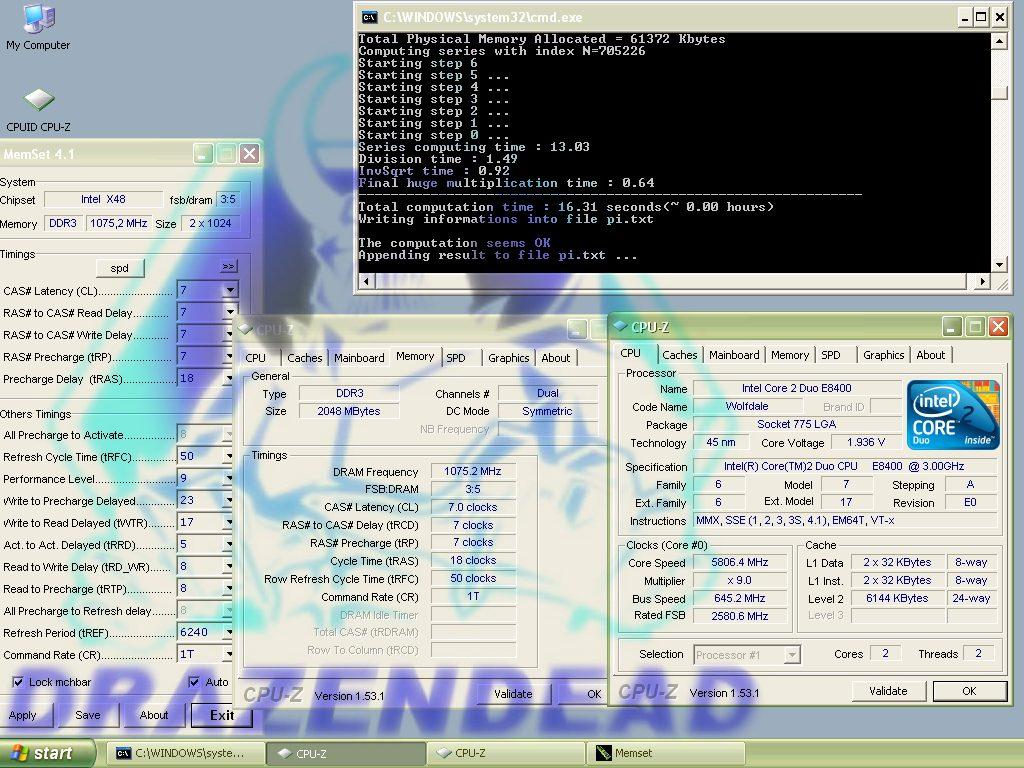The height and width of the screenshot is (768, 1024).
Task: Open the My Computer desktop icon
Action: (x=38, y=27)
